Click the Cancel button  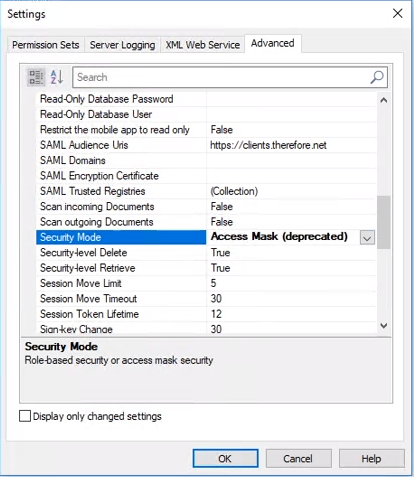pos(298,458)
